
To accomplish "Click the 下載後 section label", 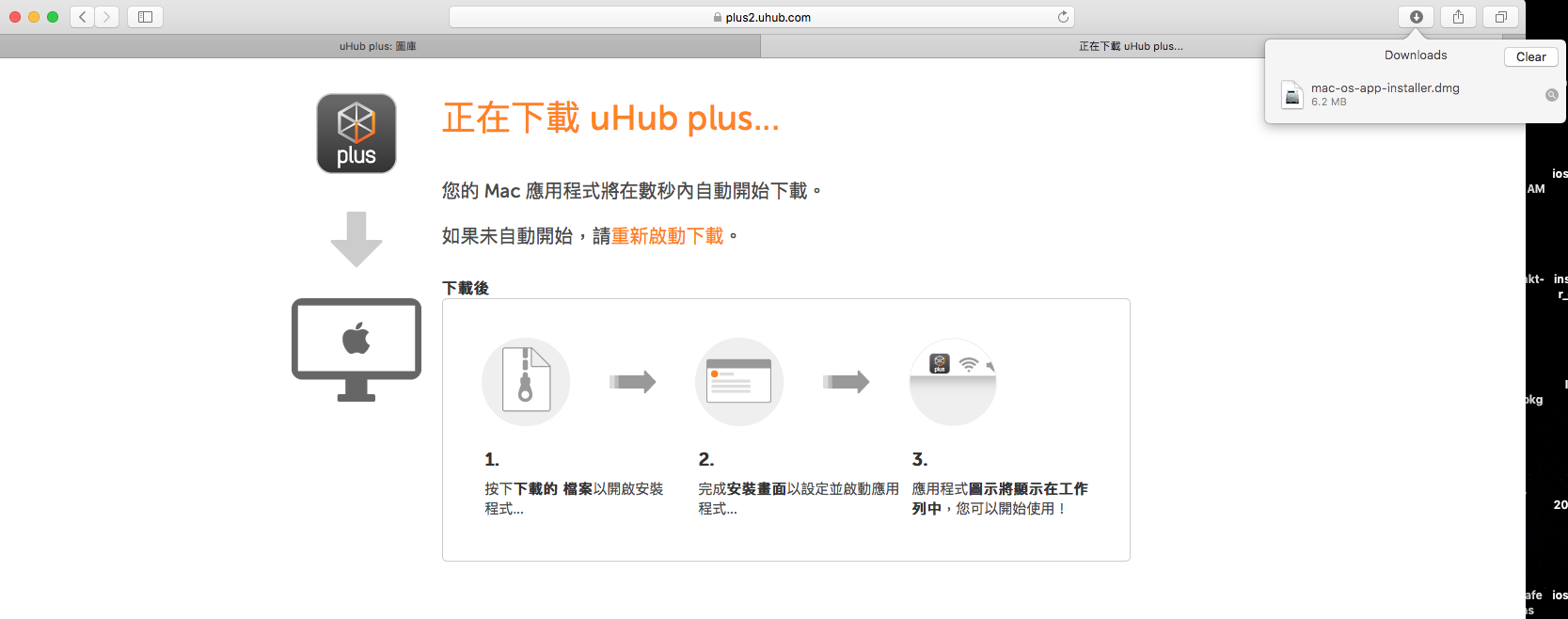I will point(466,288).
